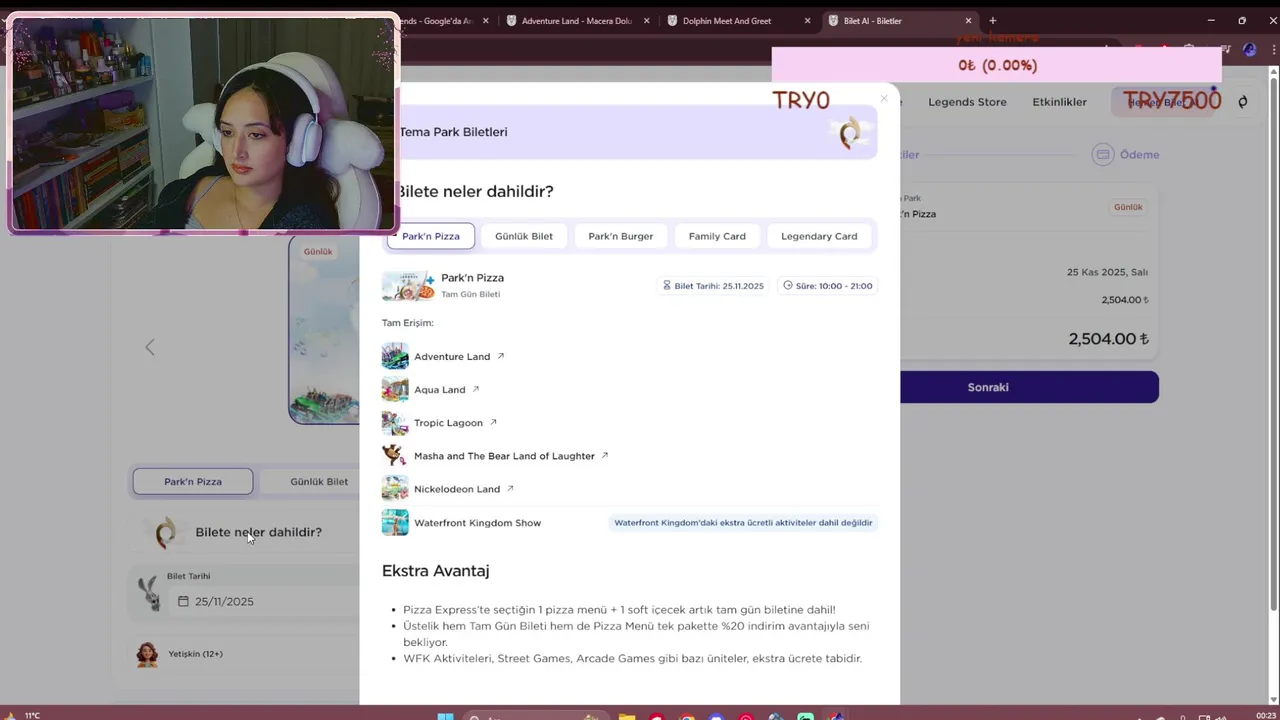1280x720 pixels.
Task: Click the calendar icon in the date field
Action: (183, 601)
